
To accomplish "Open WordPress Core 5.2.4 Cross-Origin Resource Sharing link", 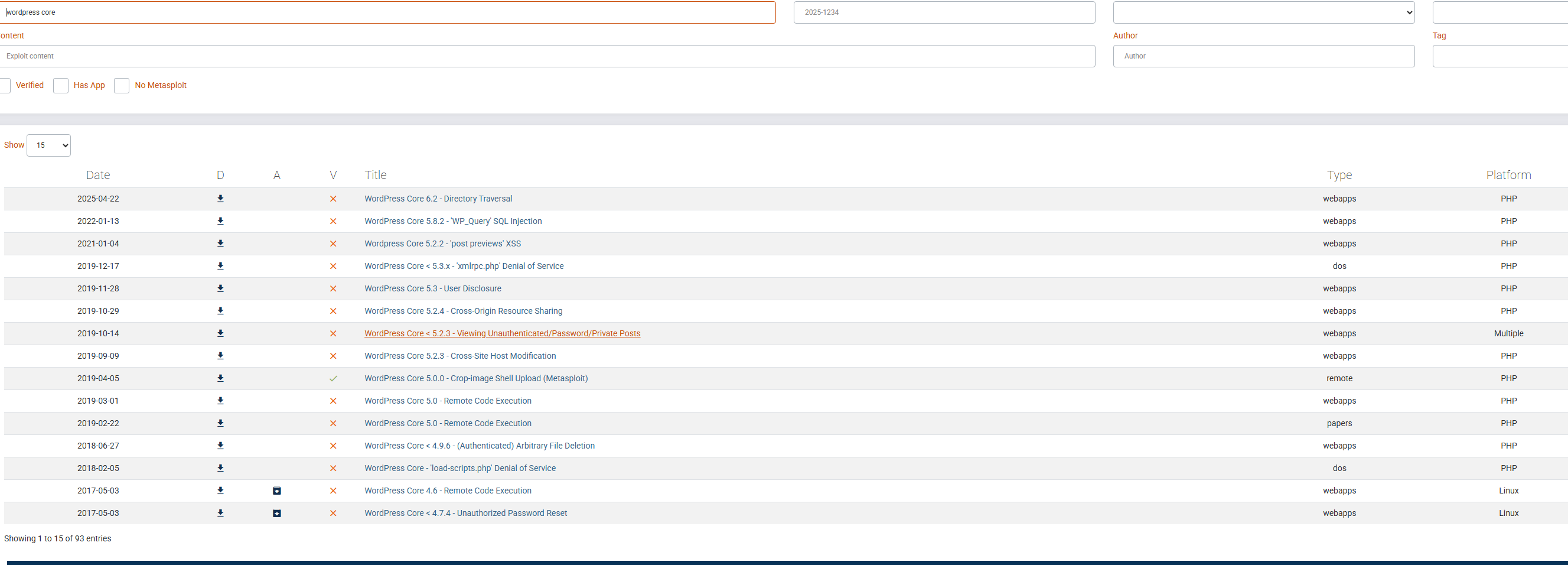I will 463,311.
